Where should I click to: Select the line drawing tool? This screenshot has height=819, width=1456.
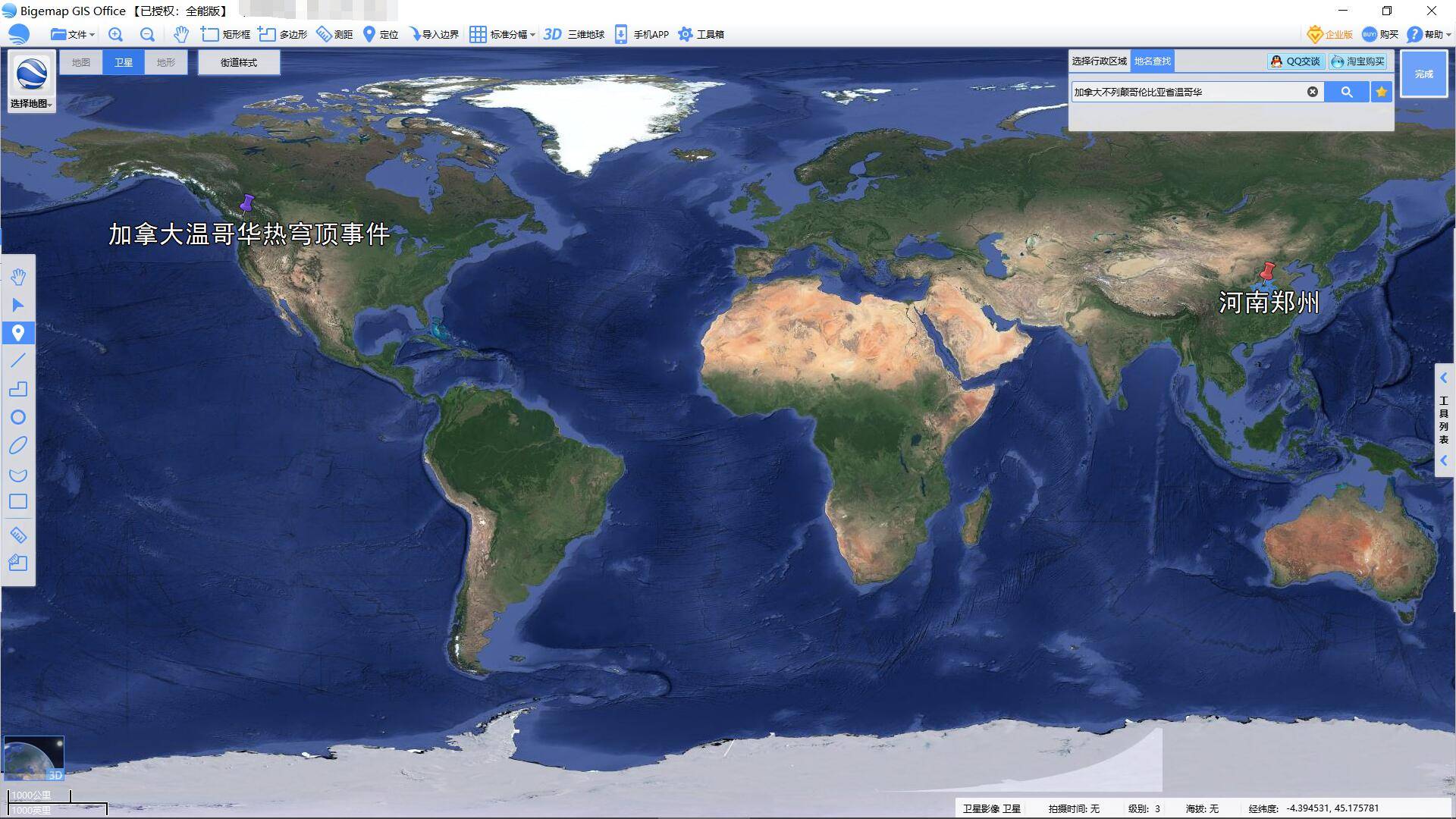pos(19,361)
